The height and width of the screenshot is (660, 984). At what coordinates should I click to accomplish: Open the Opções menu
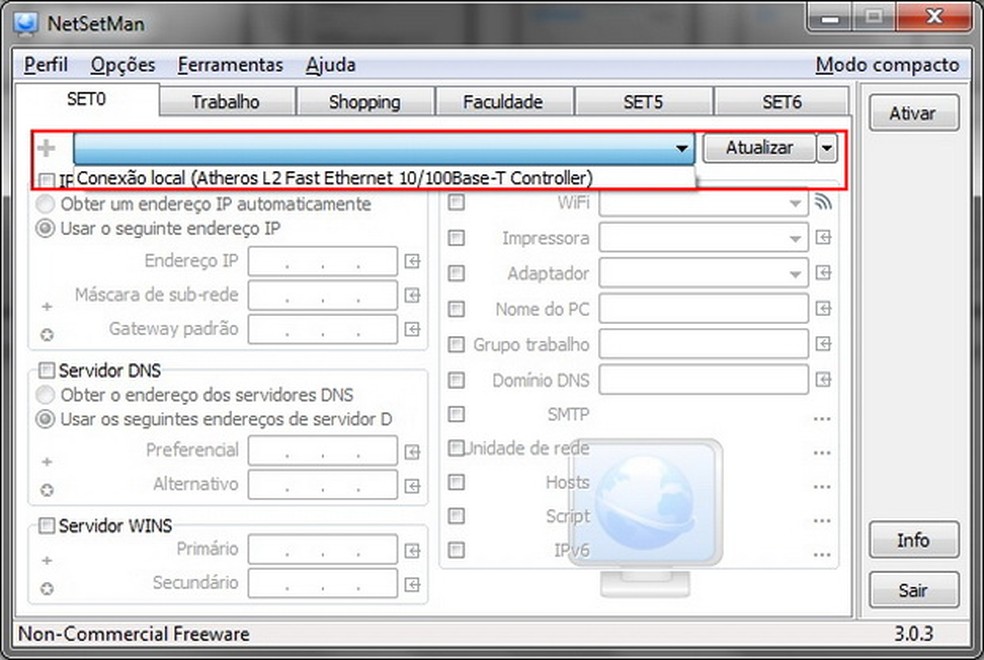click(x=123, y=65)
